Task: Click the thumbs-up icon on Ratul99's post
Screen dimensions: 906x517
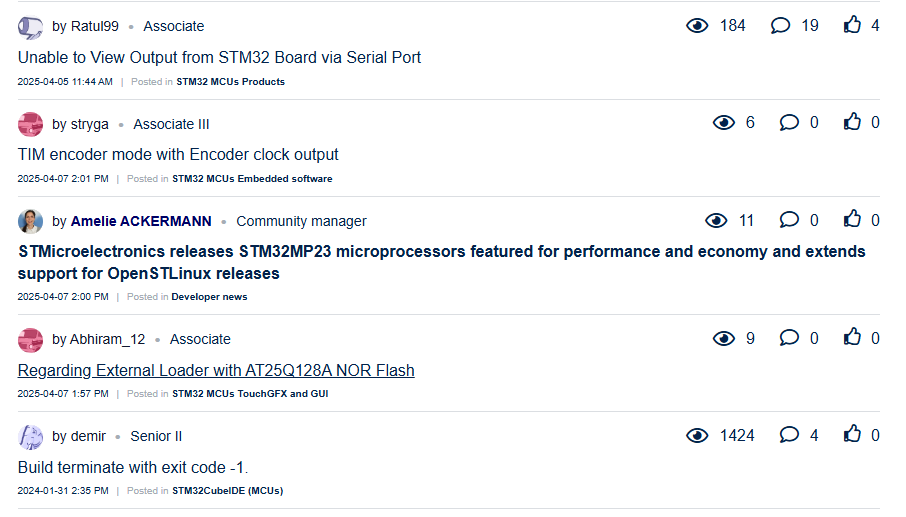Action: [852, 25]
